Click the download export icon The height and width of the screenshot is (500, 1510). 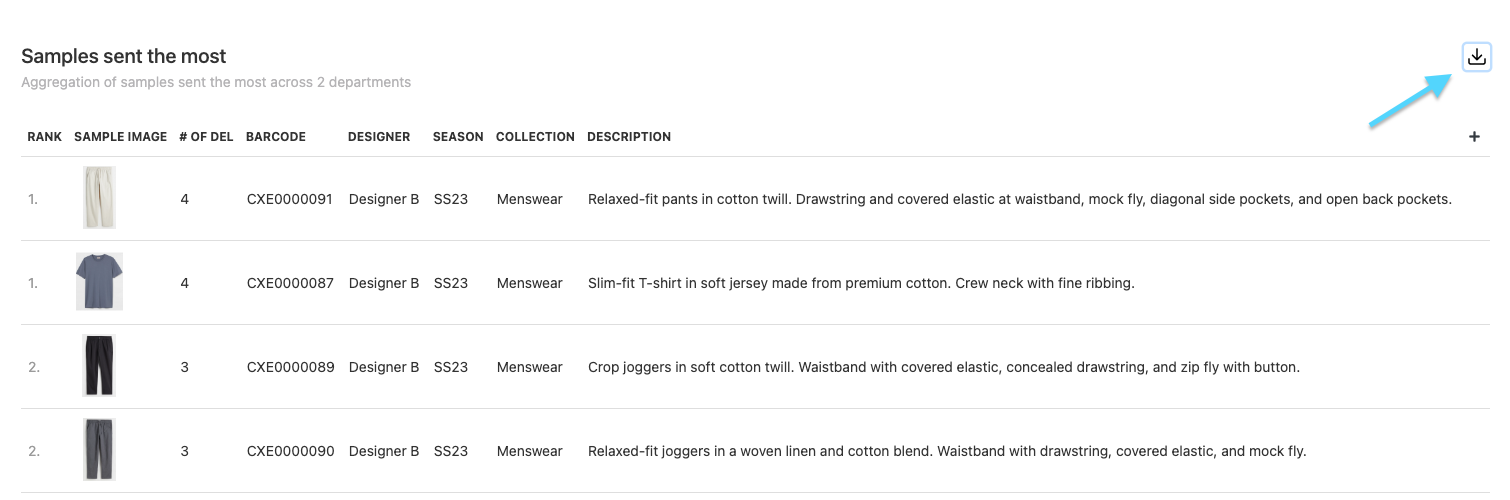[x=1476, y=58]
